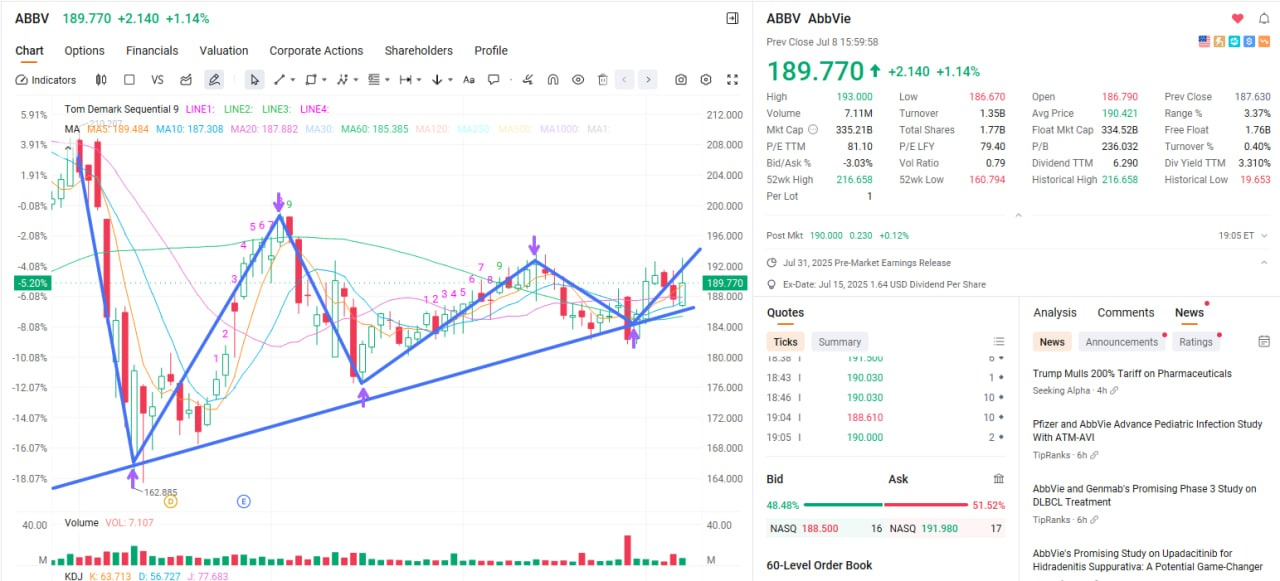Expand the Fibonacci tool dropdown
Image resolution: width=1280 pixels, height=581 pixels.
(387, 80)
